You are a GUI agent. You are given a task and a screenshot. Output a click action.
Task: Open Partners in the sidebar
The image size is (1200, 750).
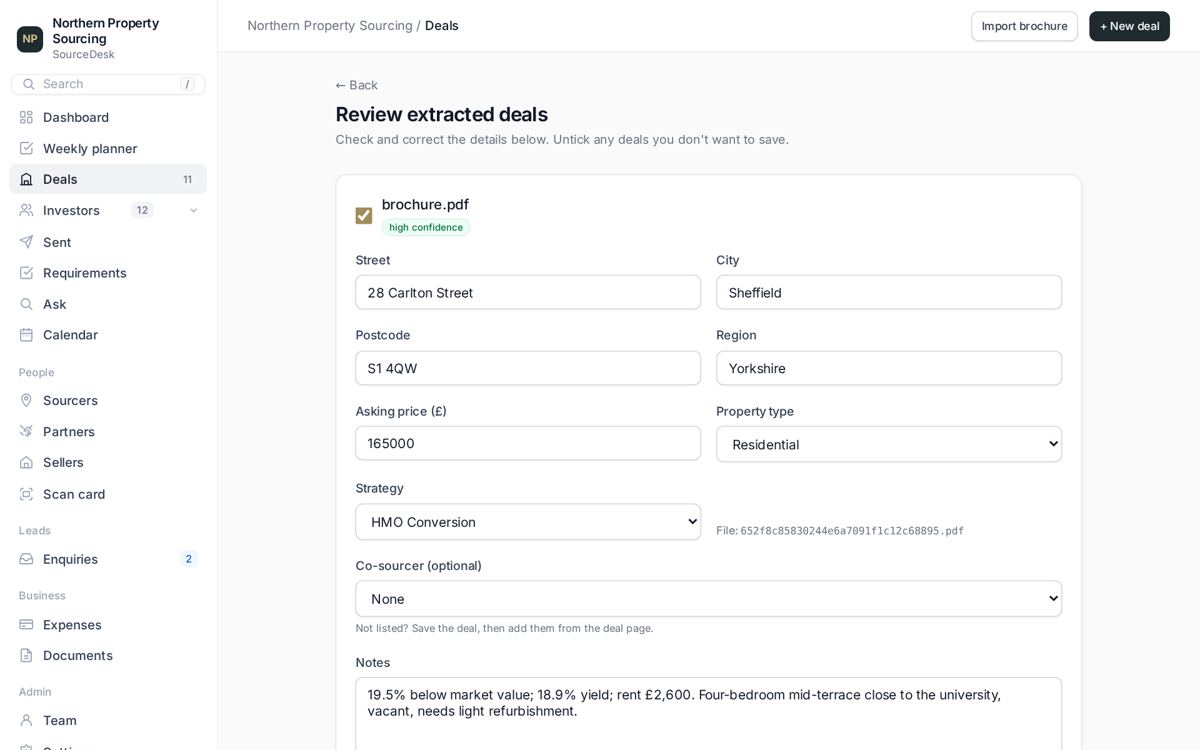point(108,431)
